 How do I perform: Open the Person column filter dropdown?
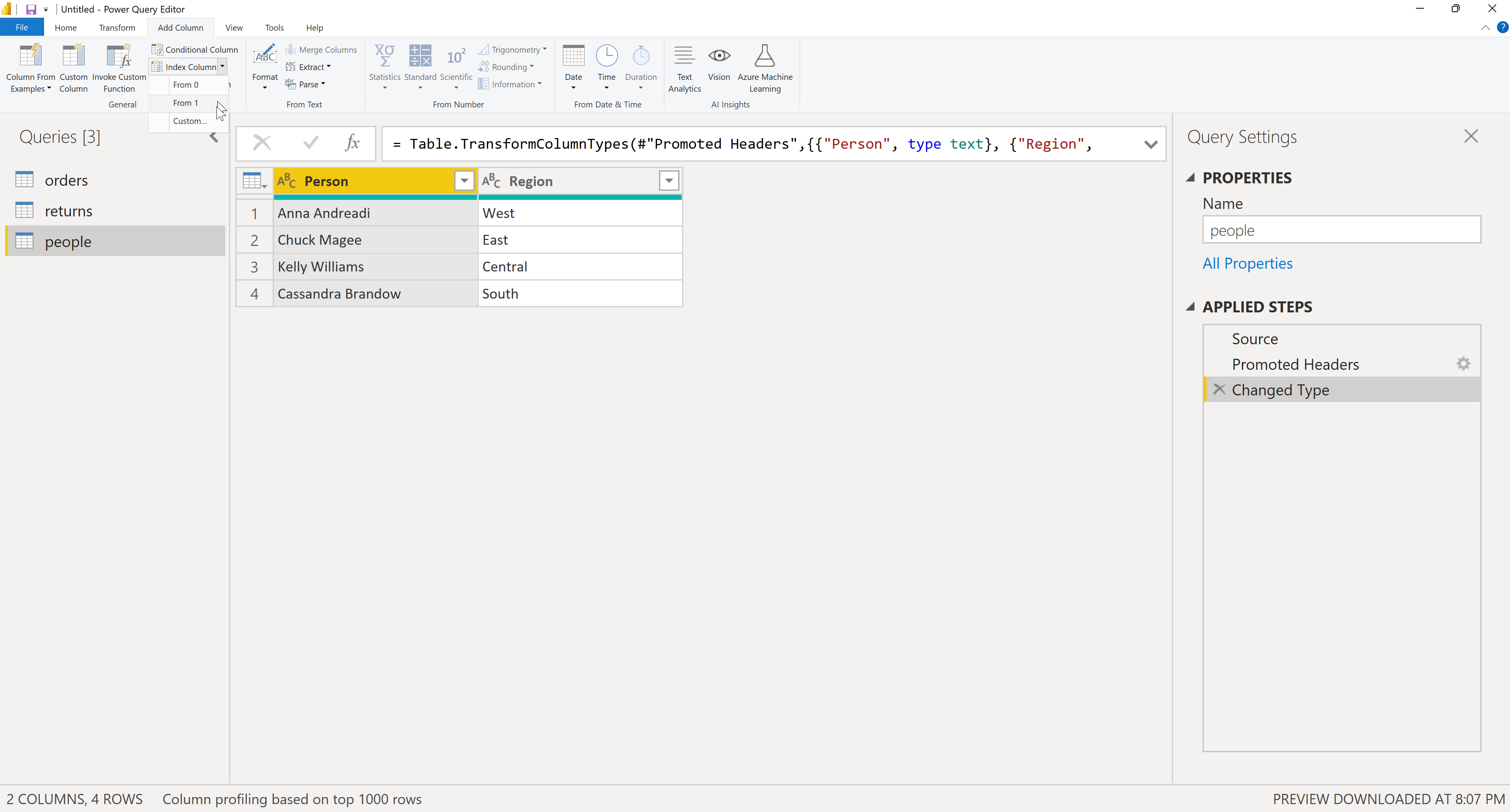pos(464,181)
